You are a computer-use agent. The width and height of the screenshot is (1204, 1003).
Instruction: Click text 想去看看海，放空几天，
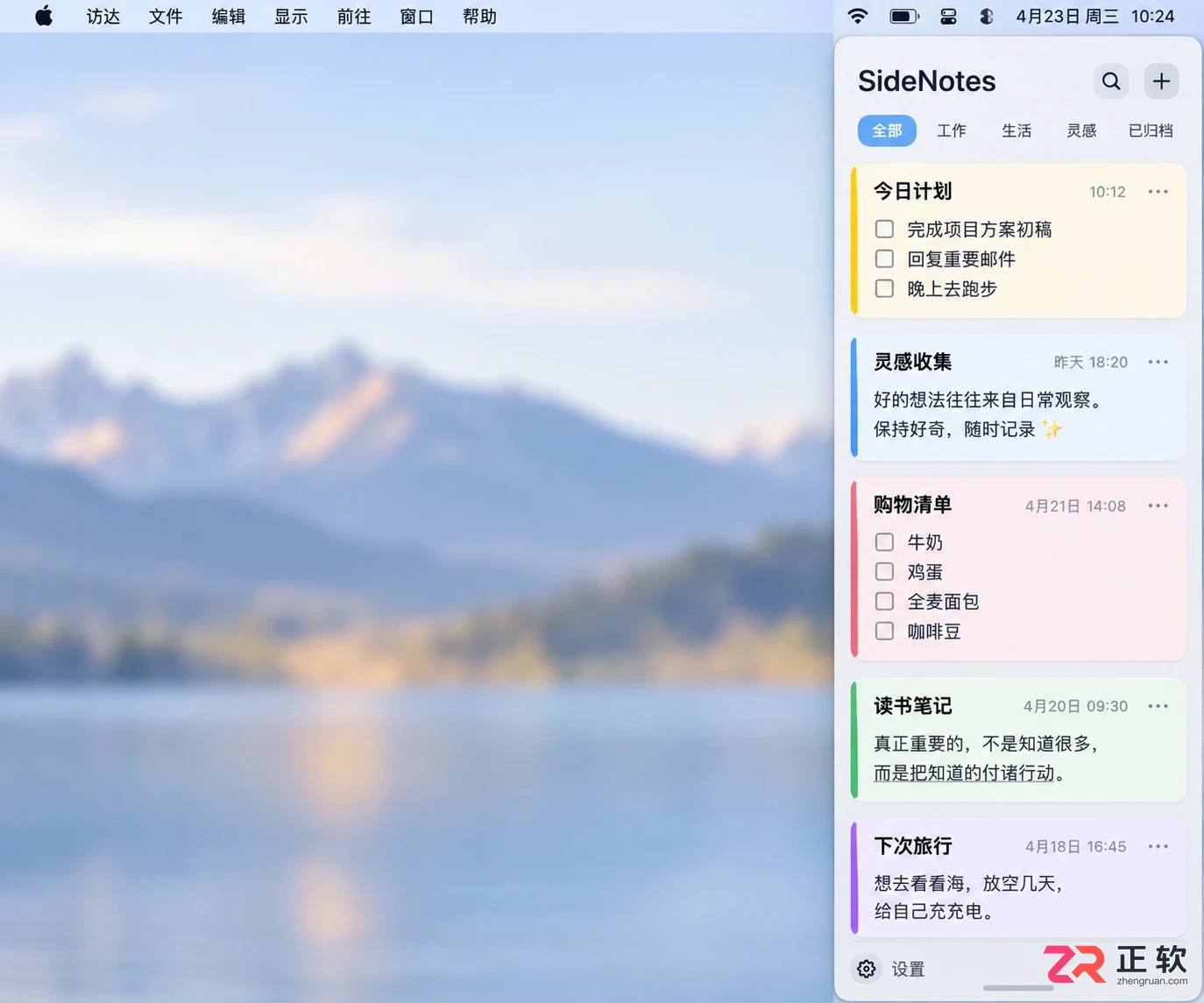coord(968,883)
